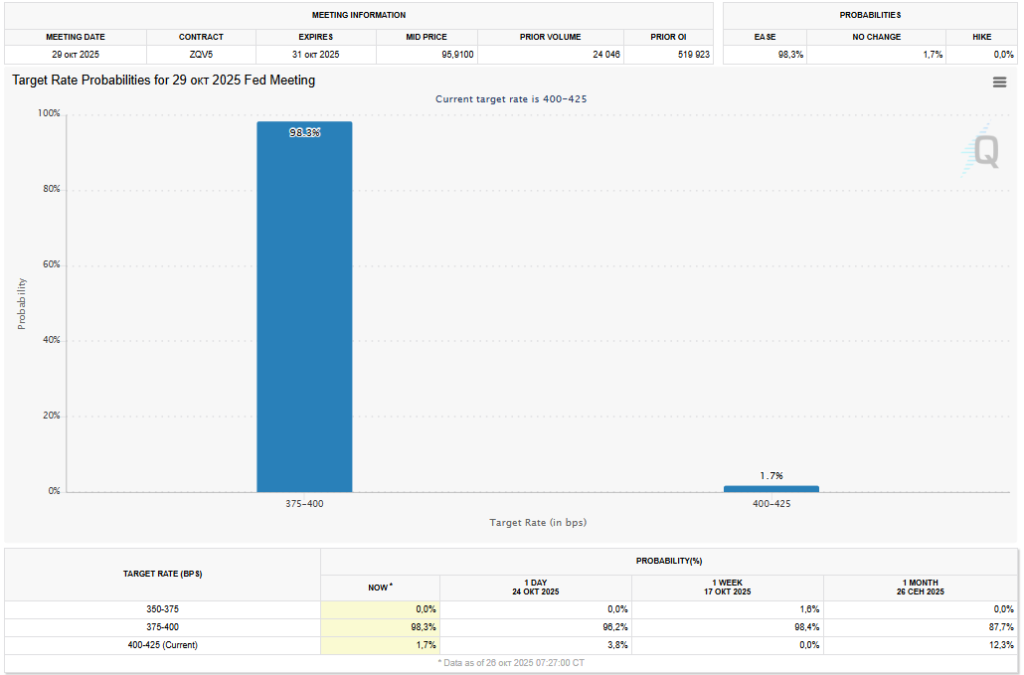This screenshot has width=1024, height=675.
Task: Click the NOW column header
Action: (x=379, y=587)
